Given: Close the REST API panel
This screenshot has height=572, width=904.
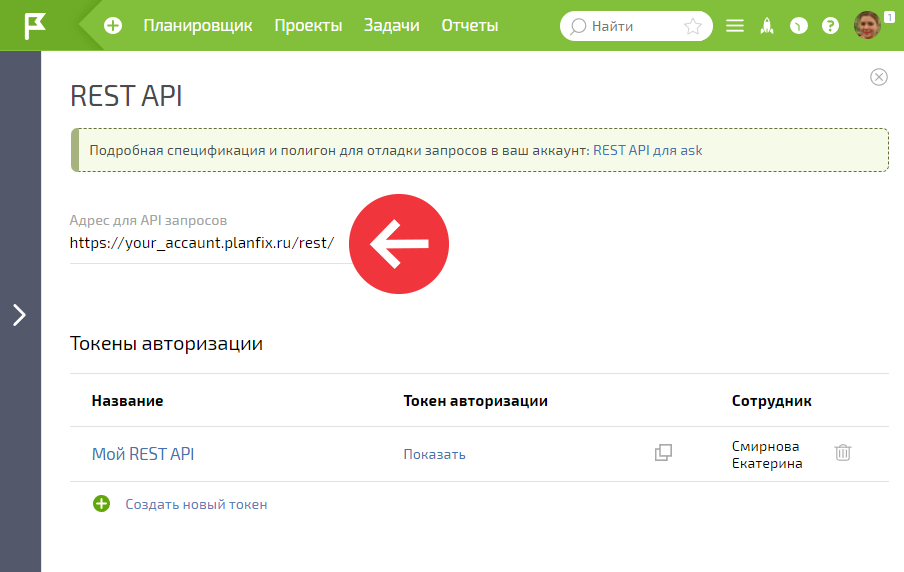Looking at the screenshot, I should pyautogui.click(x=879, y=77).
